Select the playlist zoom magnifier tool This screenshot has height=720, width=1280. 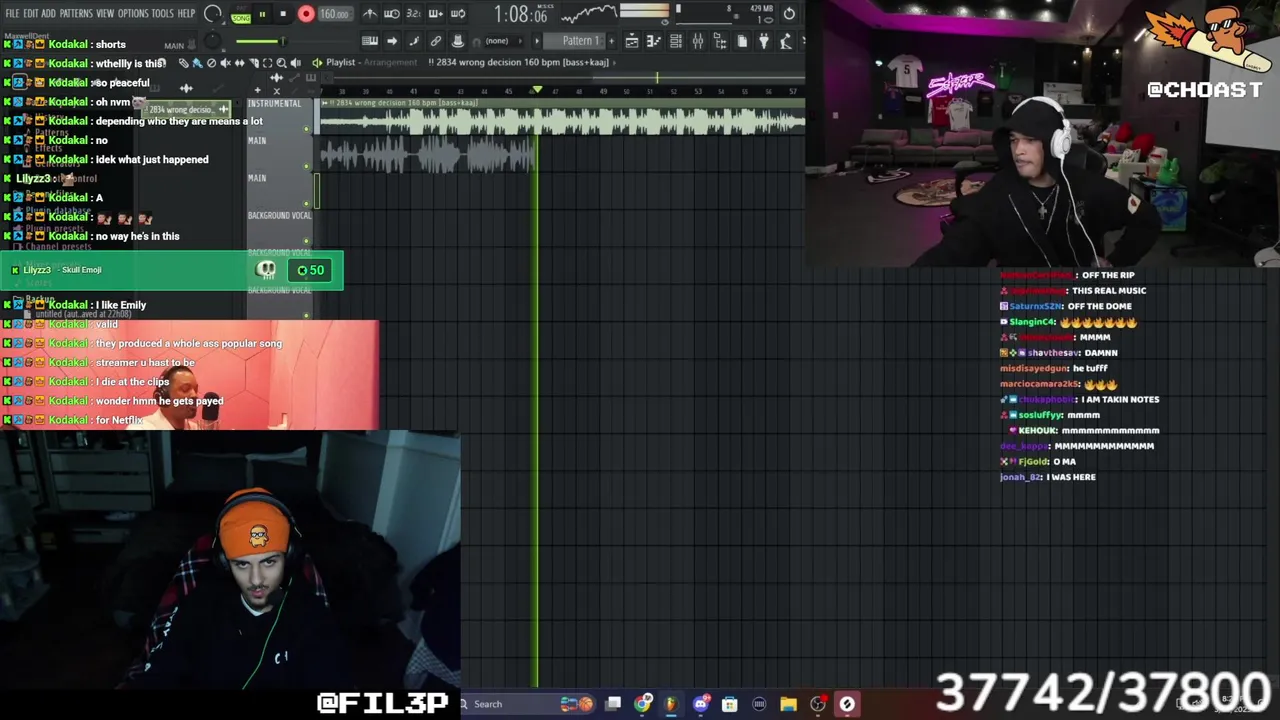(281, 63)
